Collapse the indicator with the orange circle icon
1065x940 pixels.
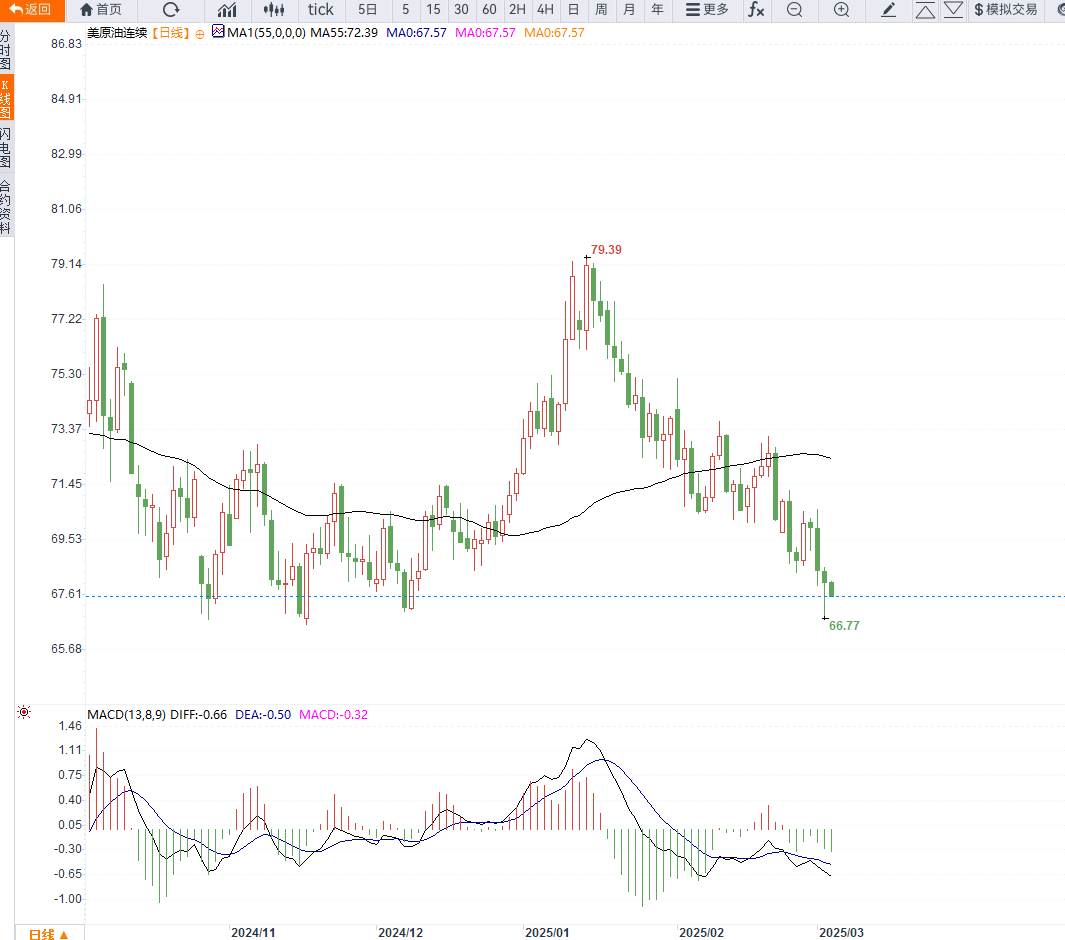[200, 34]
